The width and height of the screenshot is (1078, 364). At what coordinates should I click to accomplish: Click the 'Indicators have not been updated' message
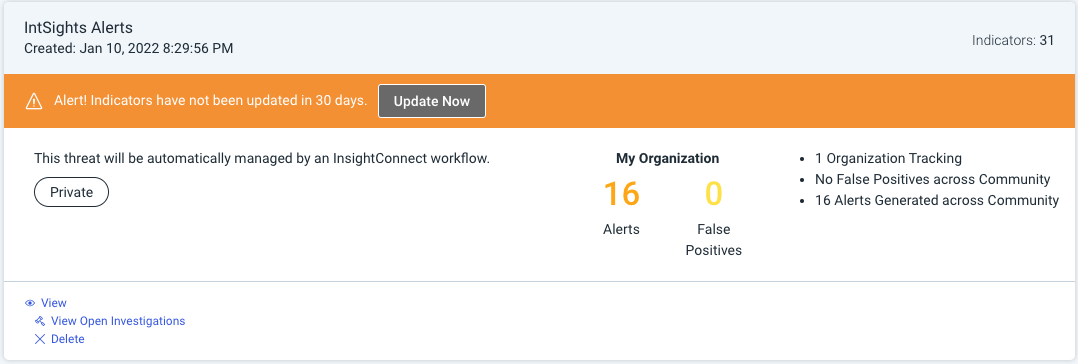[210, 101]
